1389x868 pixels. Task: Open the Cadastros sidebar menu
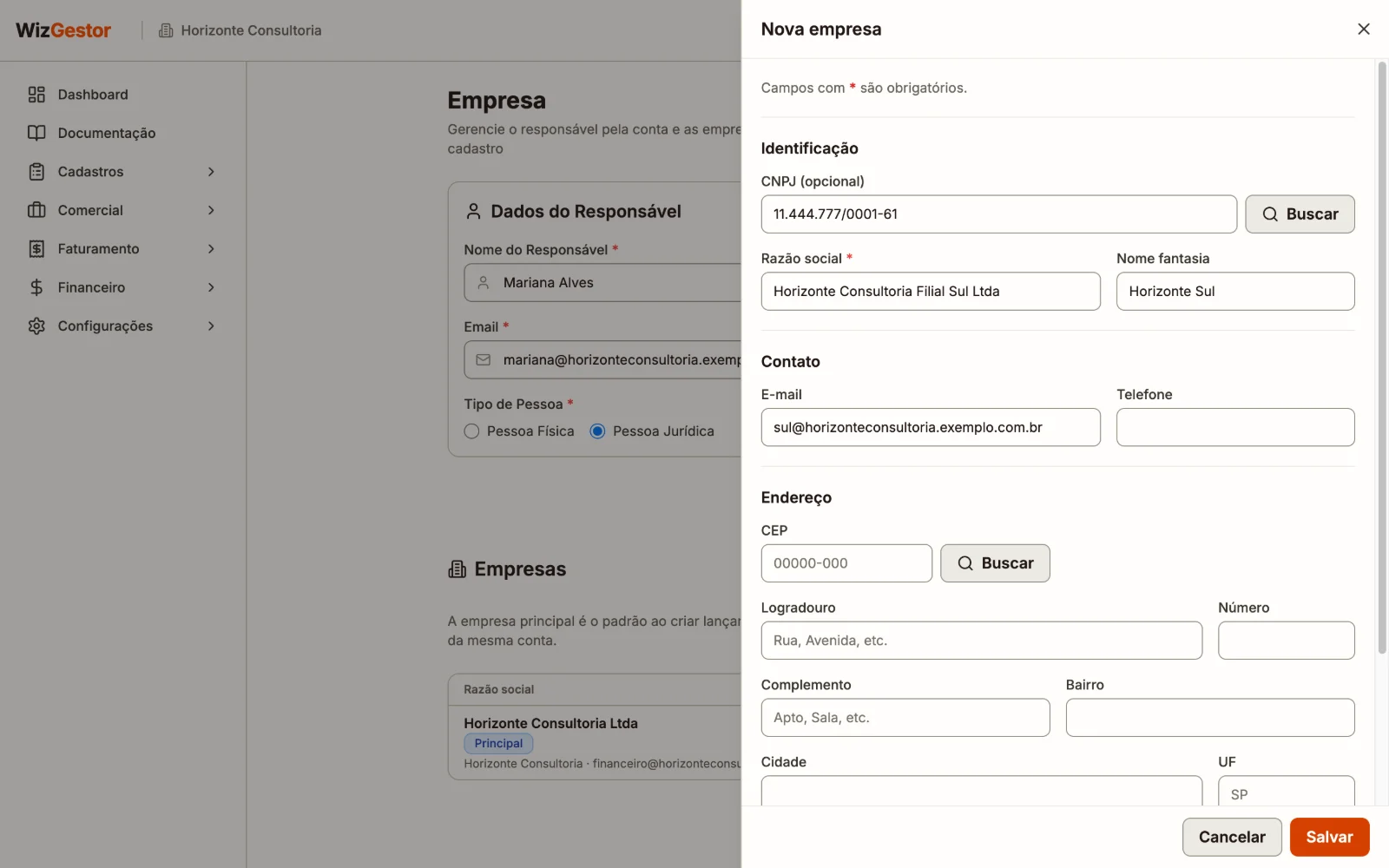click(122, 172)
